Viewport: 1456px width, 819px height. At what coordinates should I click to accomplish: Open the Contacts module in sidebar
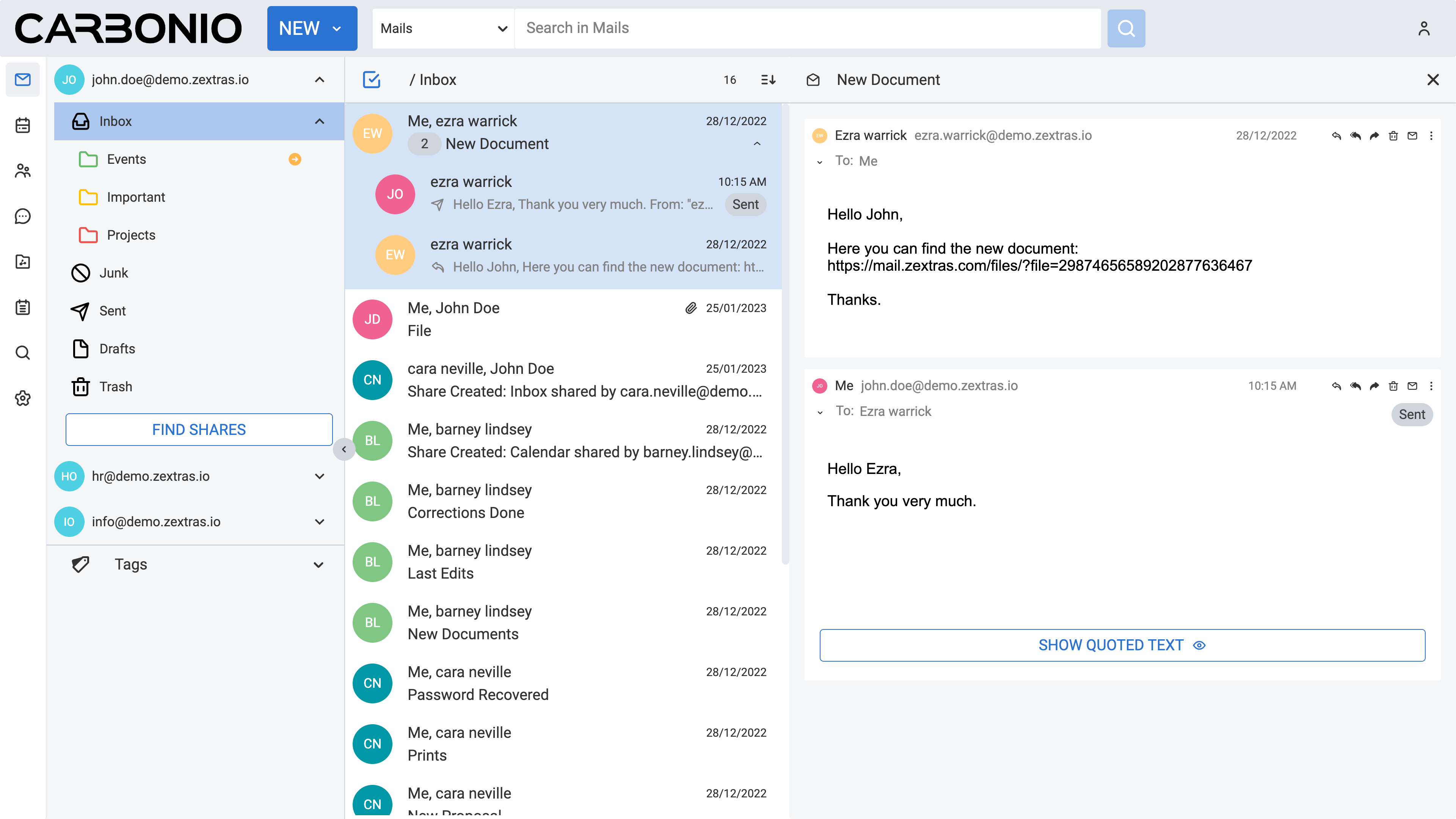23,171
